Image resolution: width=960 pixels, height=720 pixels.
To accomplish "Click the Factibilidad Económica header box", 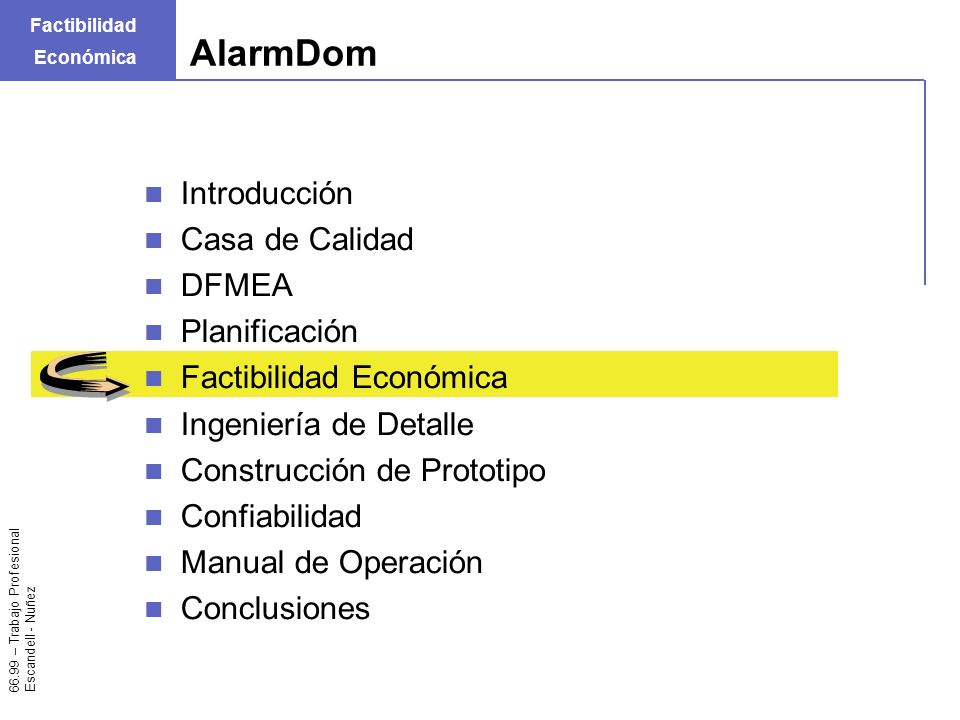I will [88, 40].
